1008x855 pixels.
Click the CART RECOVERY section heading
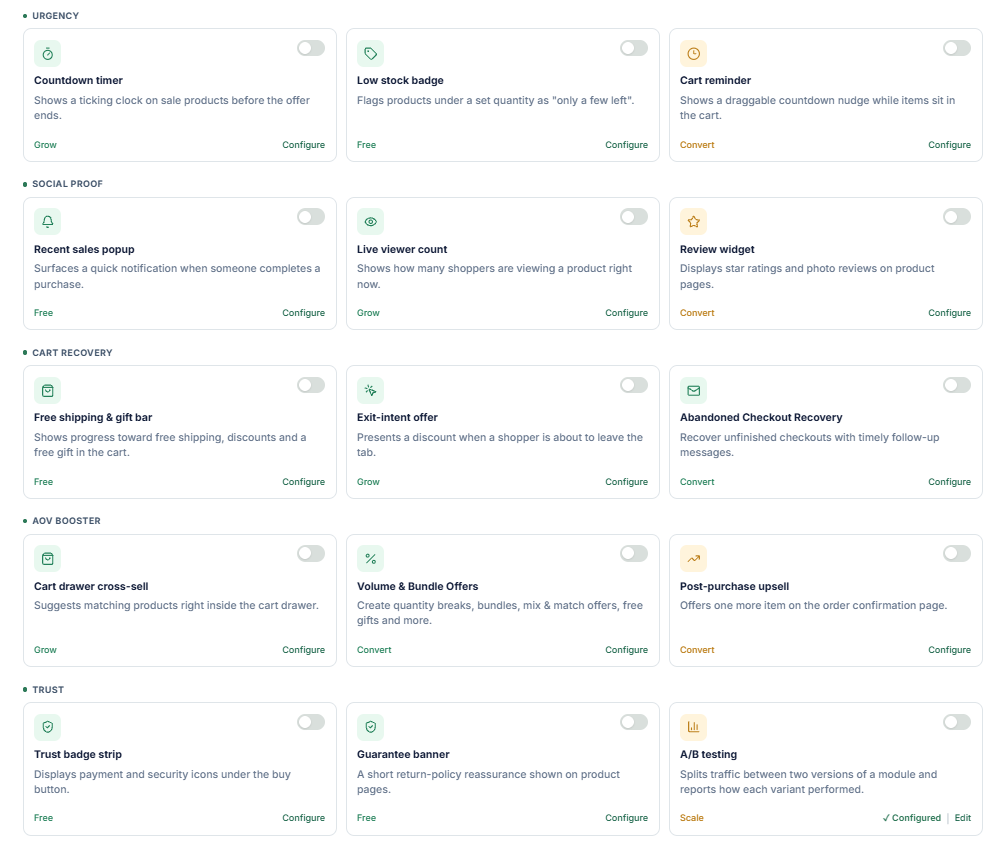(x=72, y=353)
